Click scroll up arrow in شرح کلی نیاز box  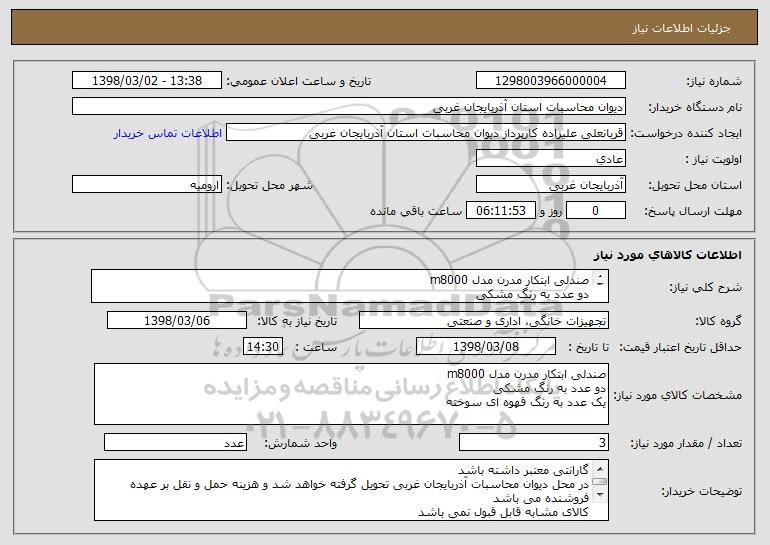(x=600, y=277)
